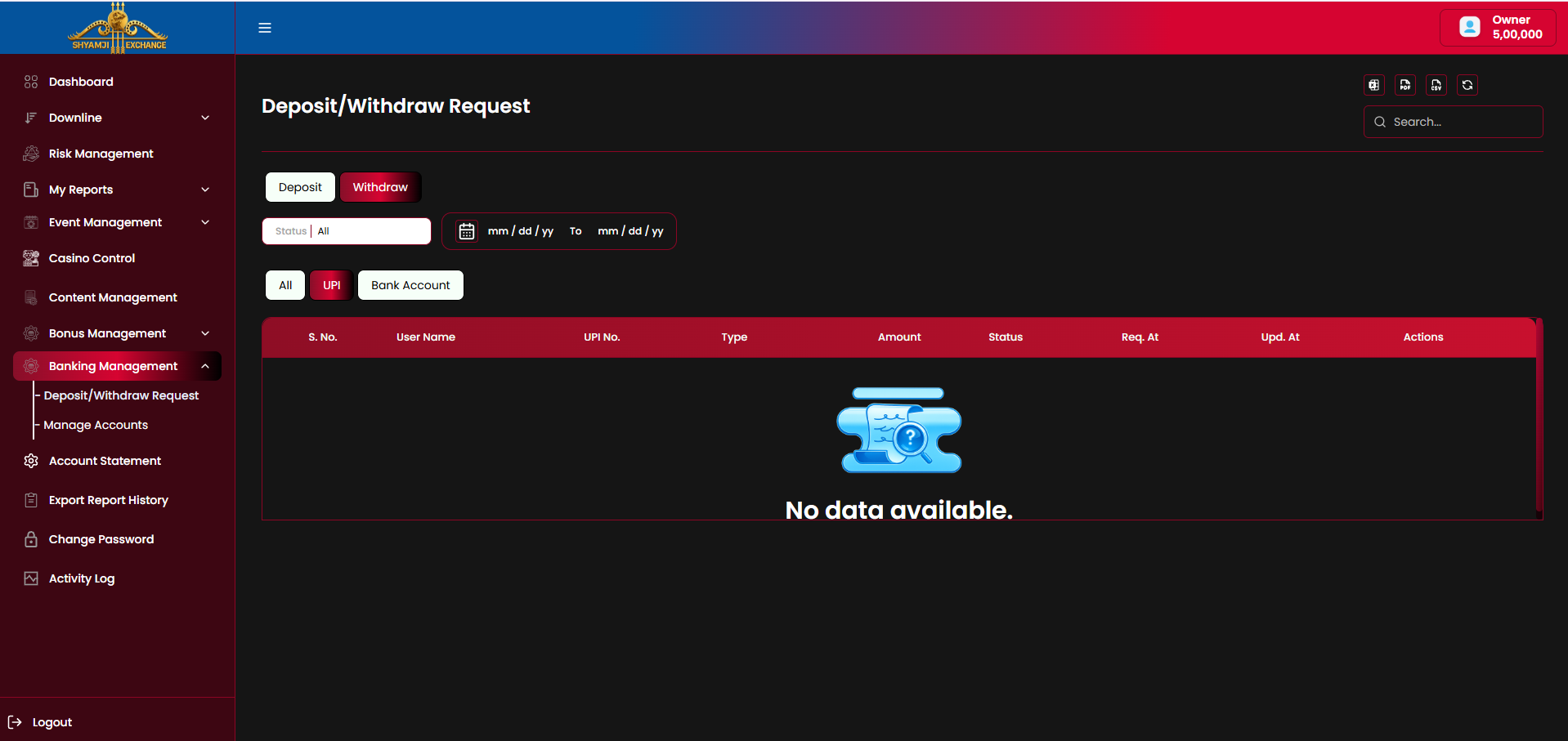The width and height of the screenshot is (1568, 741).
Task: Open the Change Password page
Action: (101, 539)
